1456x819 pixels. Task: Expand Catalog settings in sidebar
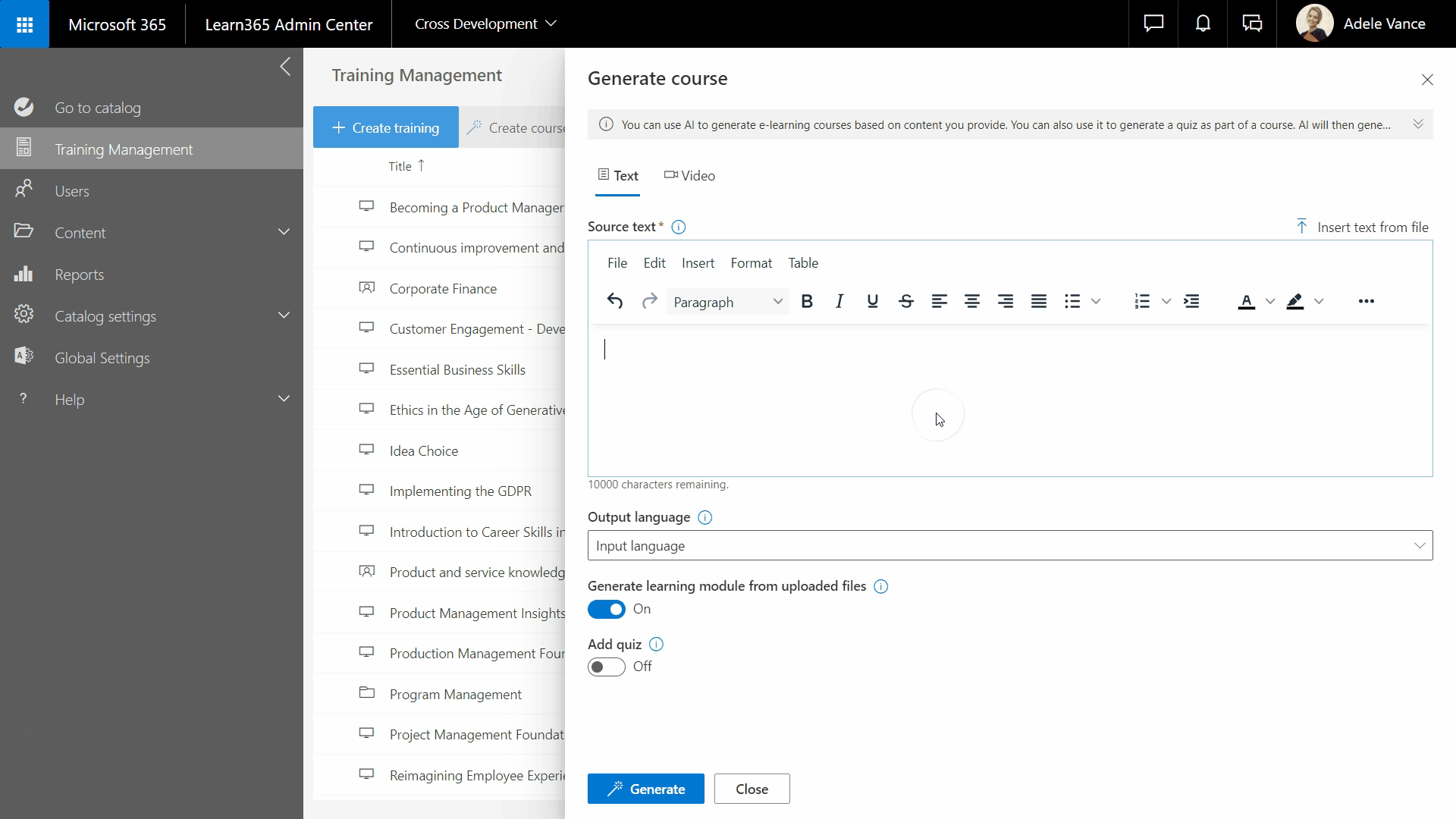click(284, 316)
